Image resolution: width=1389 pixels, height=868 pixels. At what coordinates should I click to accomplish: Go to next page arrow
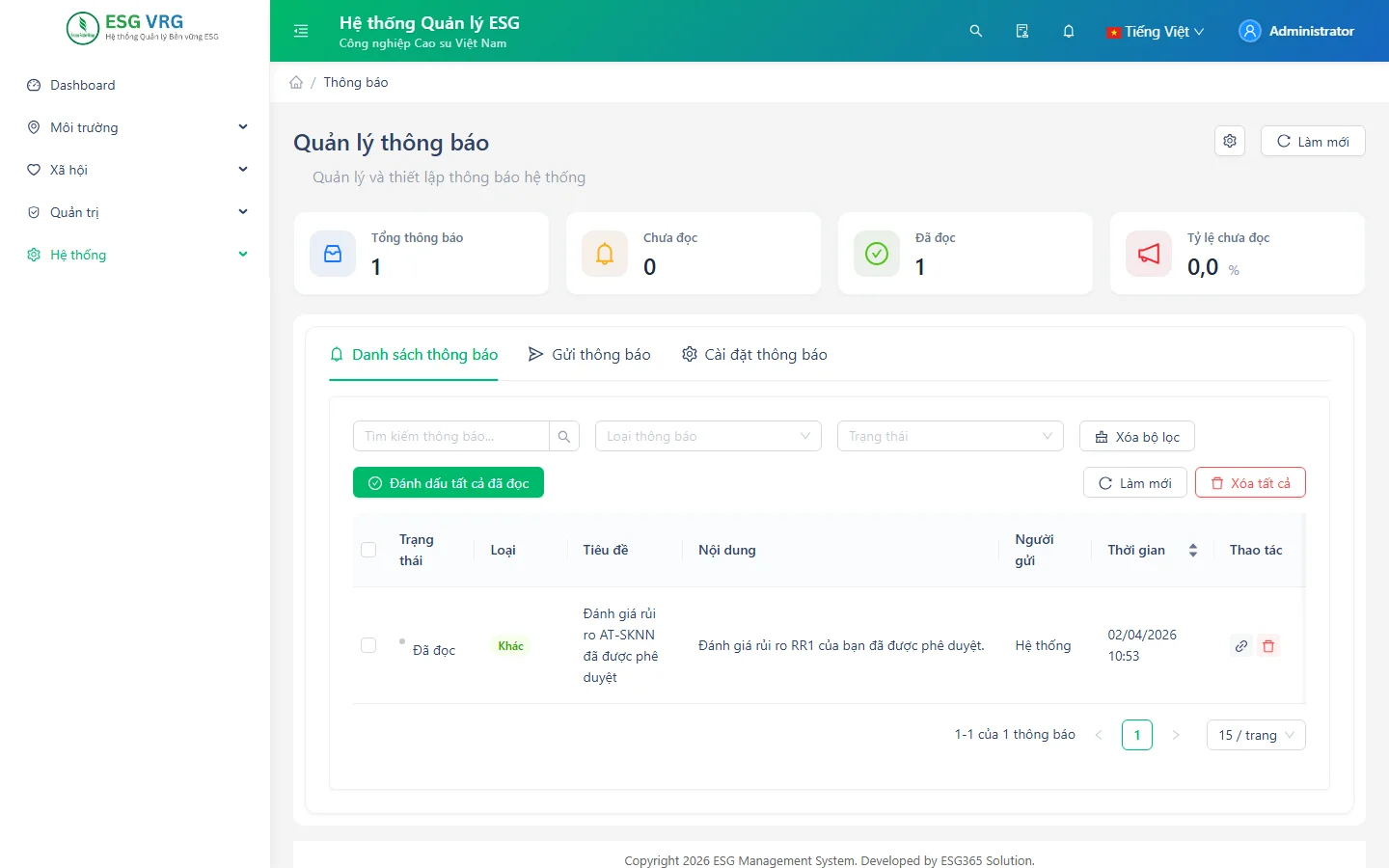pos(1176,735)
